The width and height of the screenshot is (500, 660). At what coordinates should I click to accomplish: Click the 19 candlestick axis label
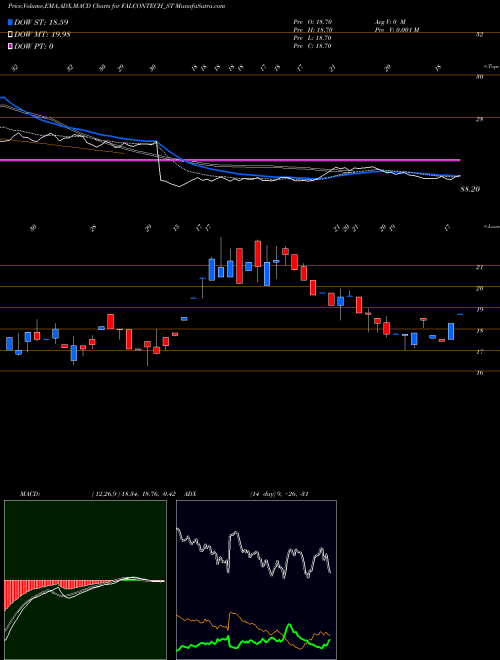point(479,309)
